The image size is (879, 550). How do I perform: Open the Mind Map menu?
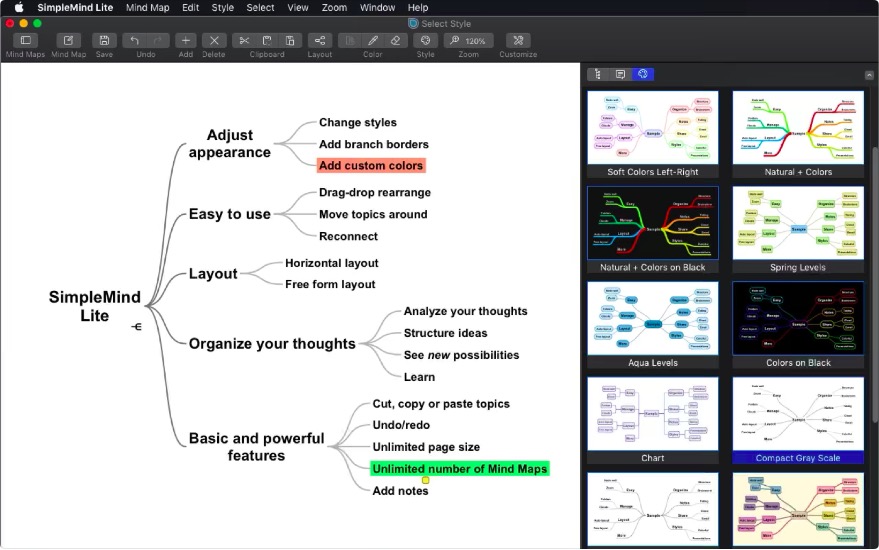pyautogui.click(x=147, y=7)
